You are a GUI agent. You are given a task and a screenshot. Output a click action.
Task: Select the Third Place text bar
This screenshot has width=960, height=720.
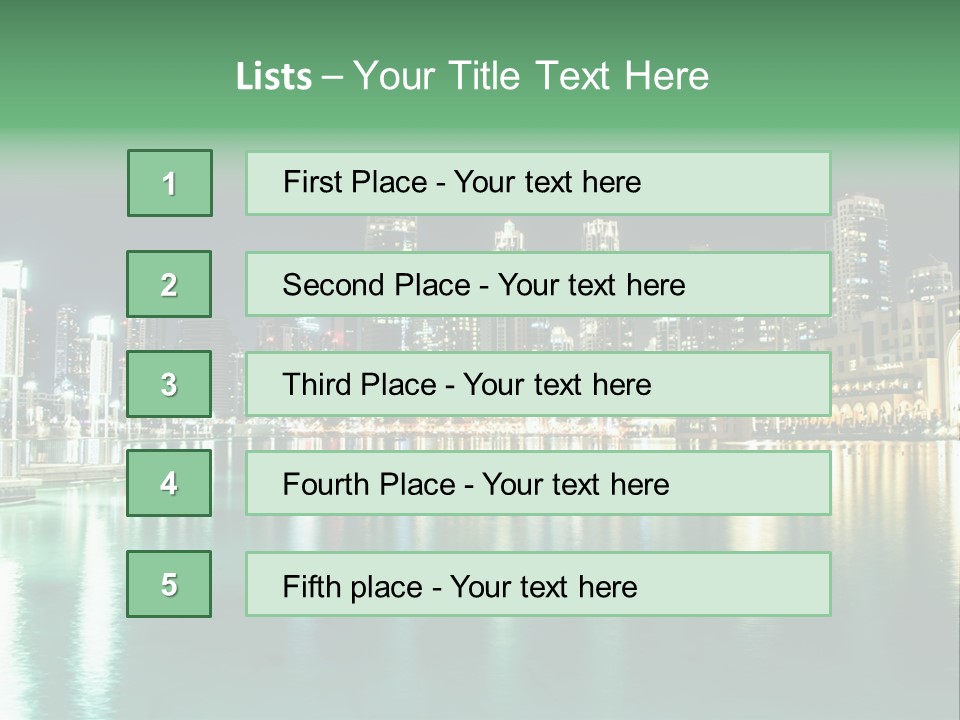coord(538,384)
